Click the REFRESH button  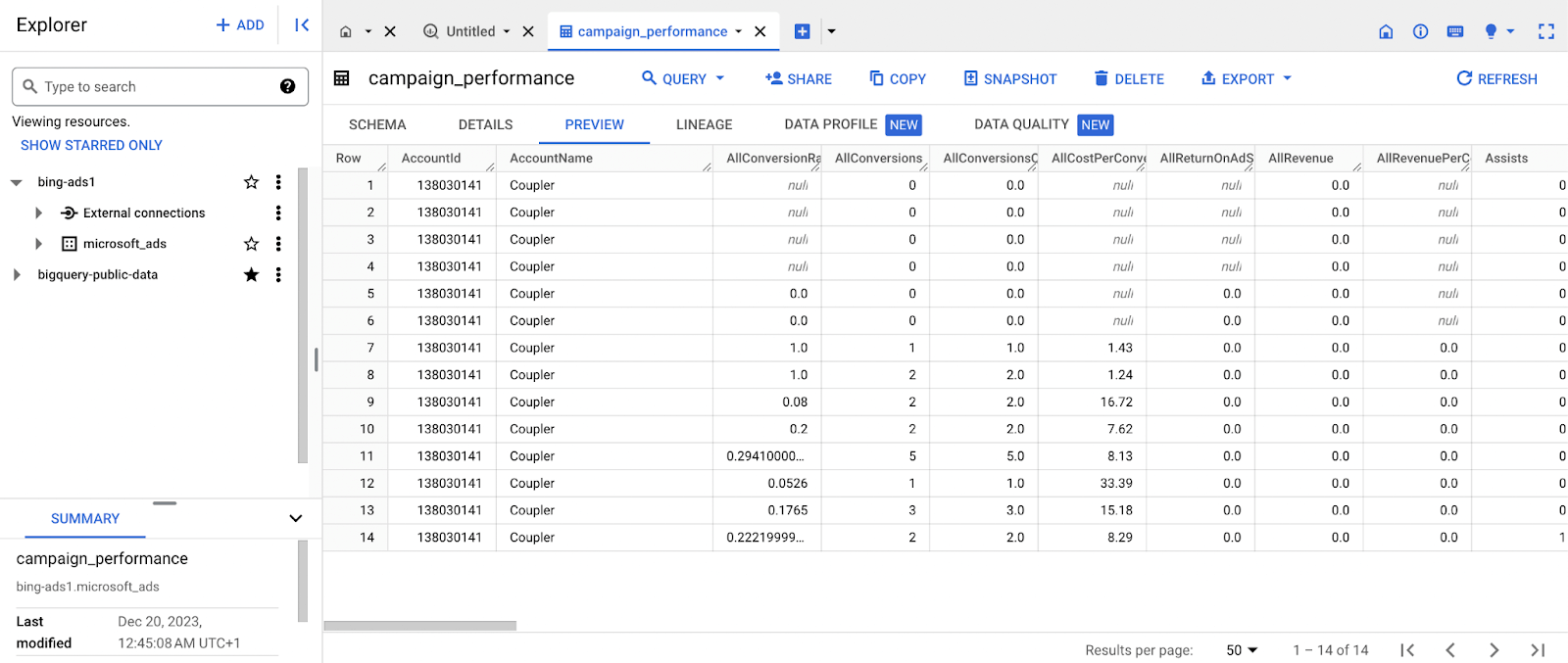coord(1496,78)
